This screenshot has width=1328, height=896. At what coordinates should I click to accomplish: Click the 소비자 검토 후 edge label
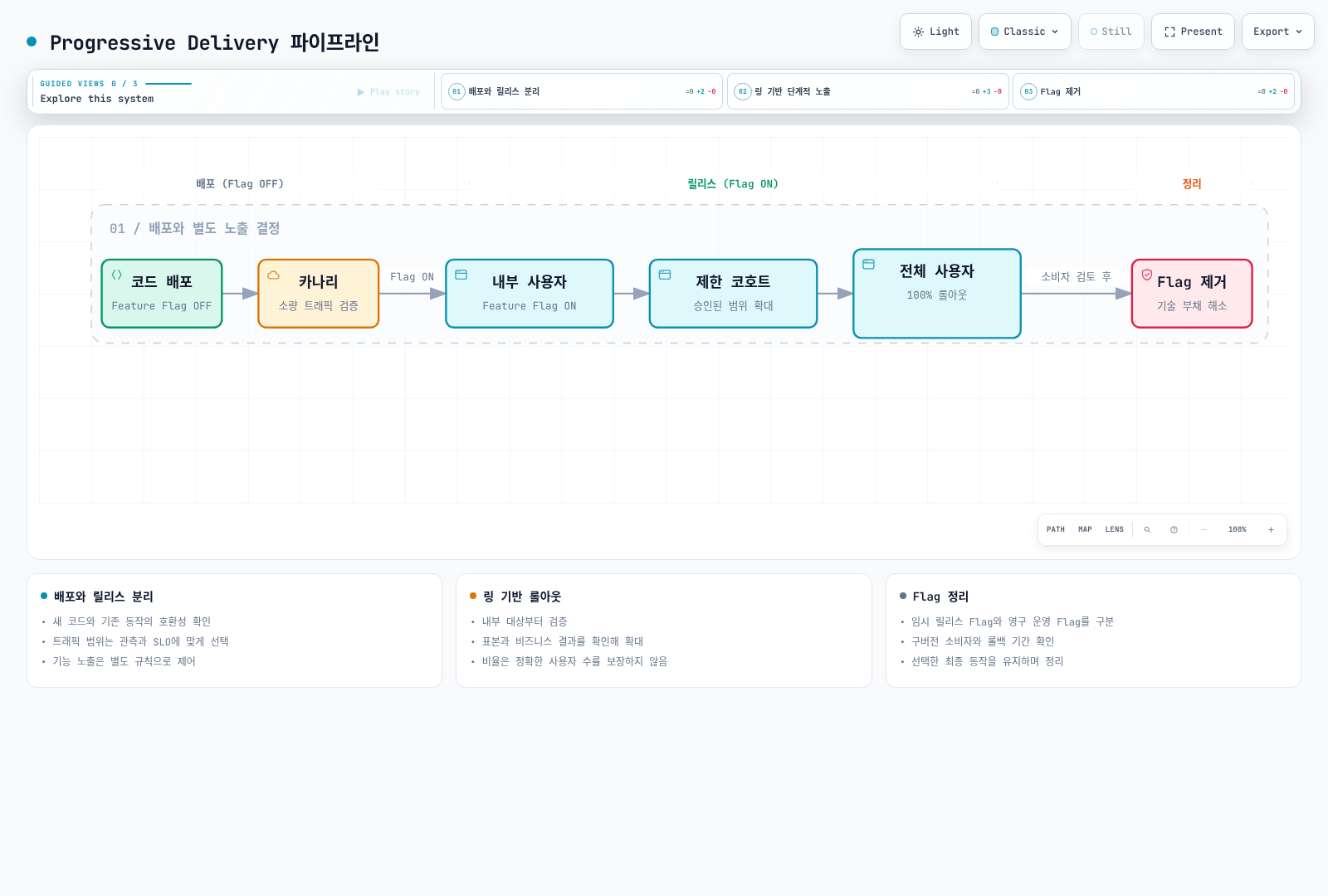click(1077, 276)
